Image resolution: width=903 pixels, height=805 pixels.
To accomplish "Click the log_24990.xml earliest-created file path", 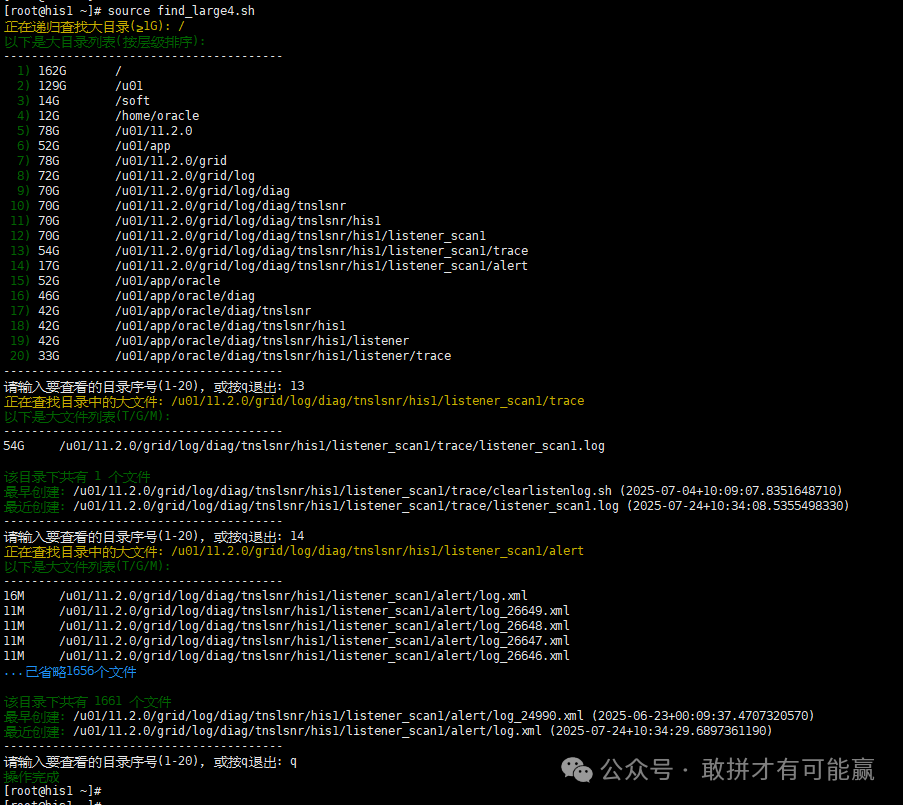I will (x=328, y=716).
